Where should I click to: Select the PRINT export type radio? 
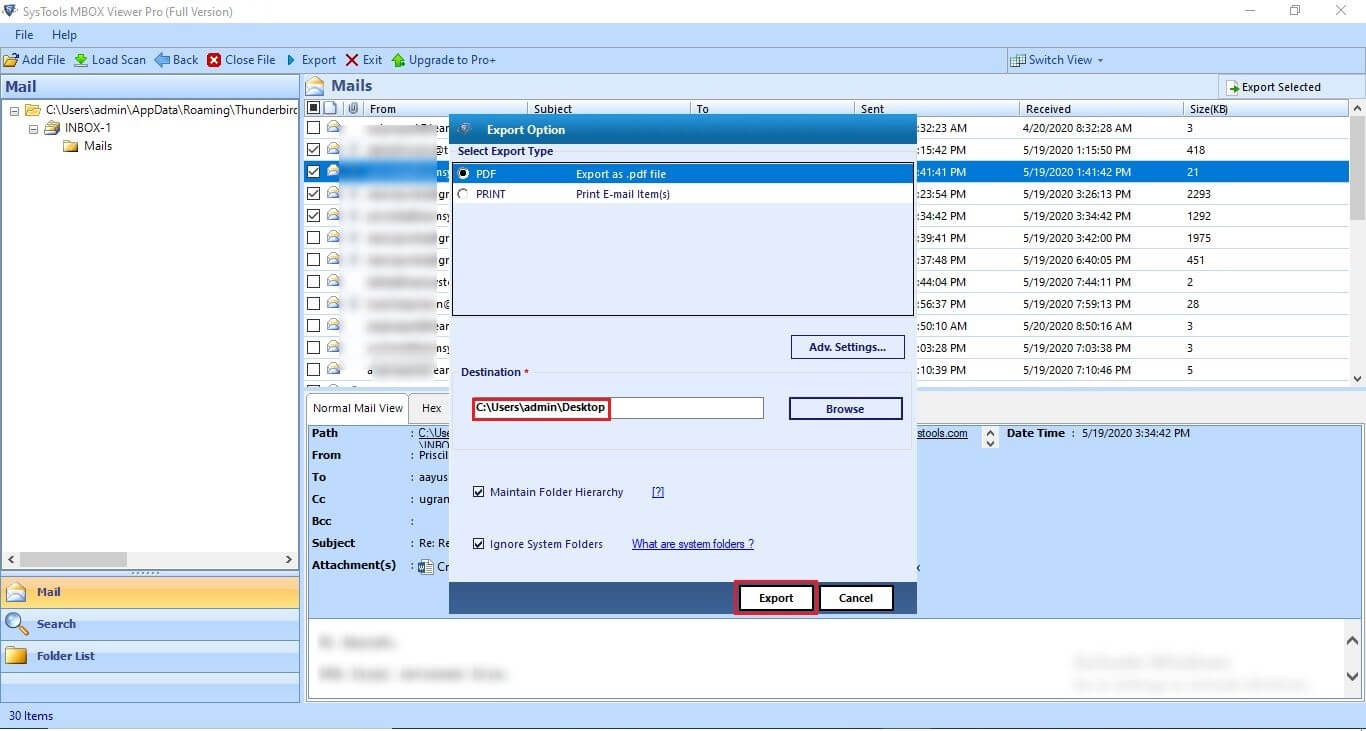[x=463, y=194]
